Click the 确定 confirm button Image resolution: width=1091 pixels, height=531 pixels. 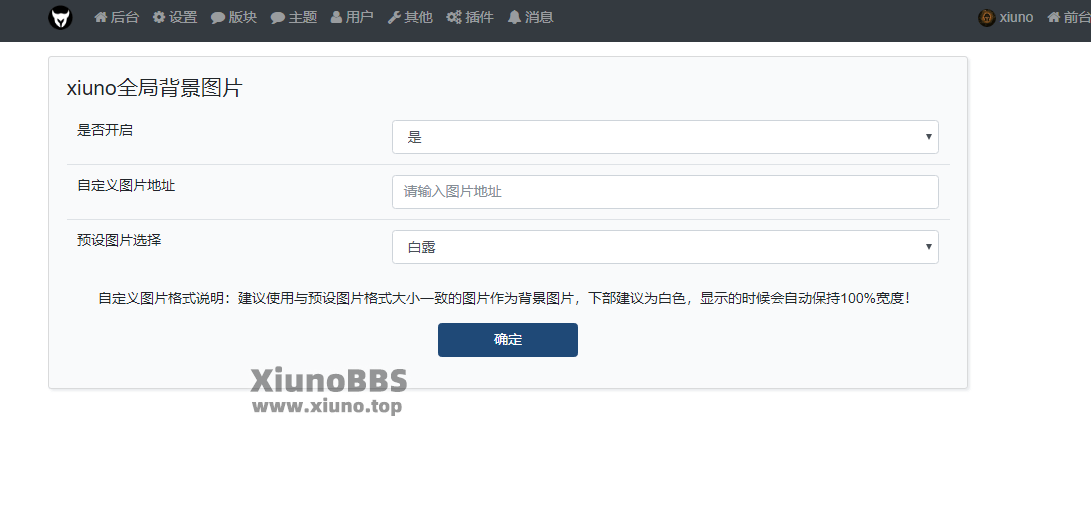coord(508,340)
